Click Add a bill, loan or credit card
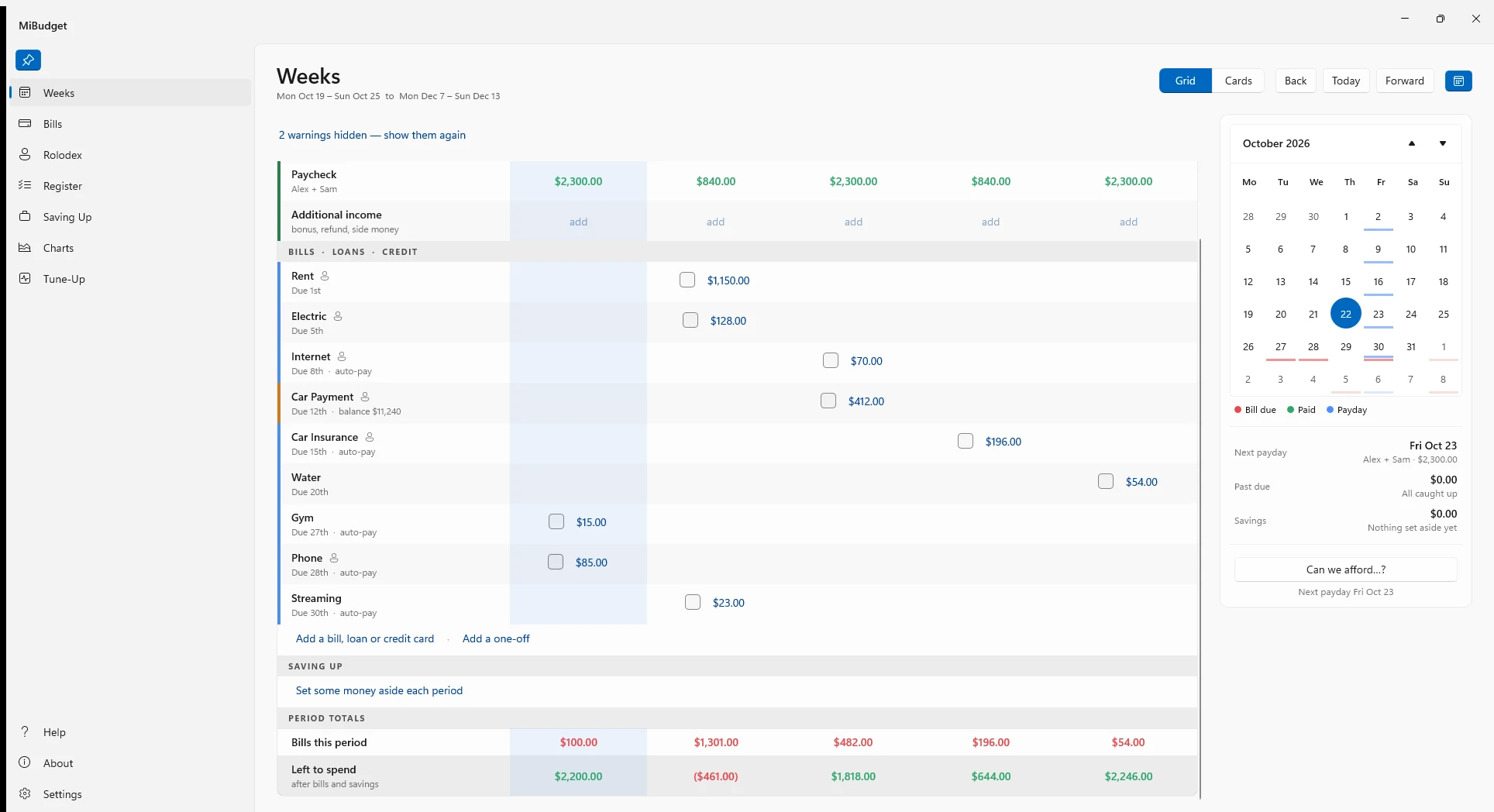Image resolution: width=1494 pixels, height=812 pixels. [x=365, y=638]
